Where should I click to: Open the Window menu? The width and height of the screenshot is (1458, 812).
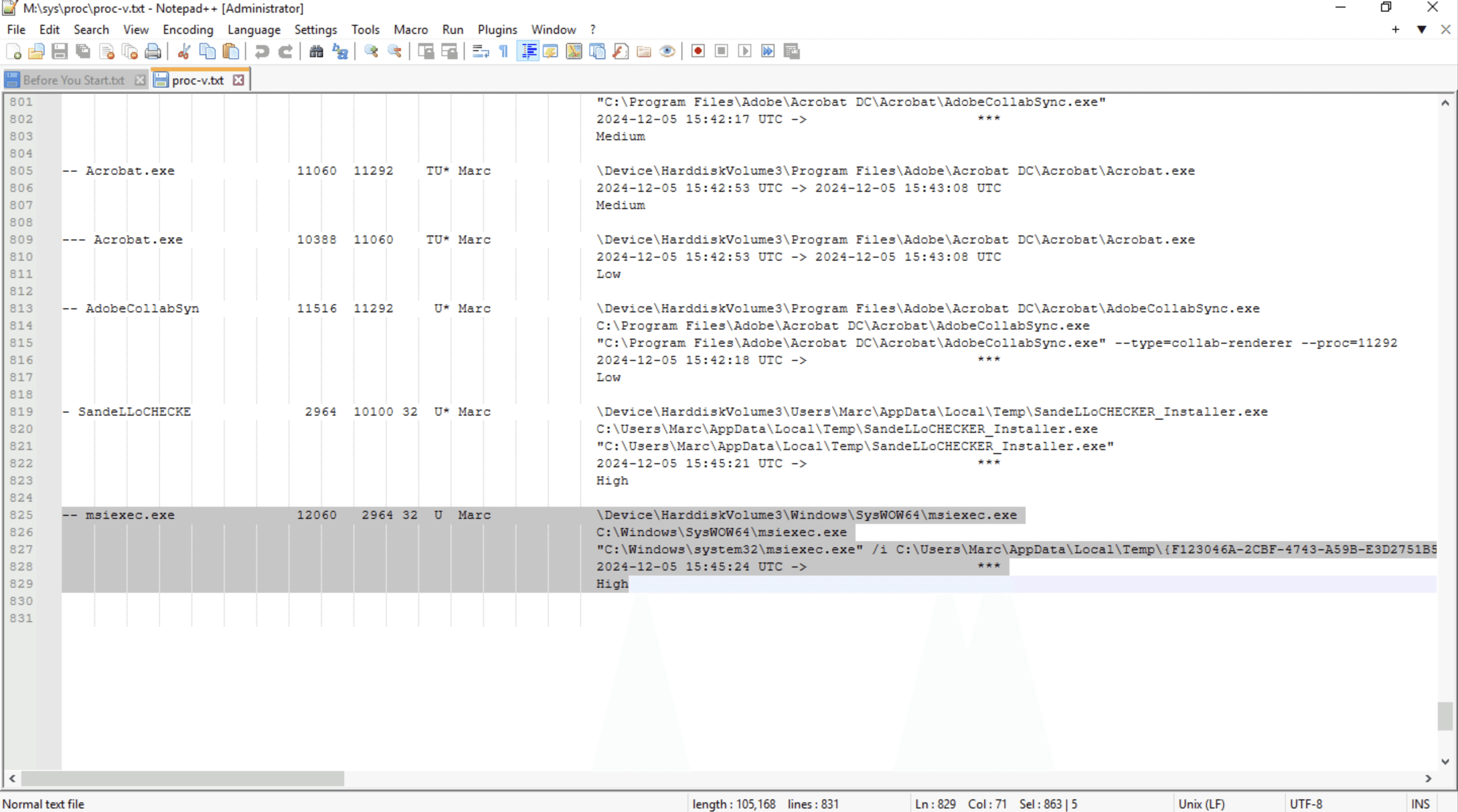tap(553, 29)
